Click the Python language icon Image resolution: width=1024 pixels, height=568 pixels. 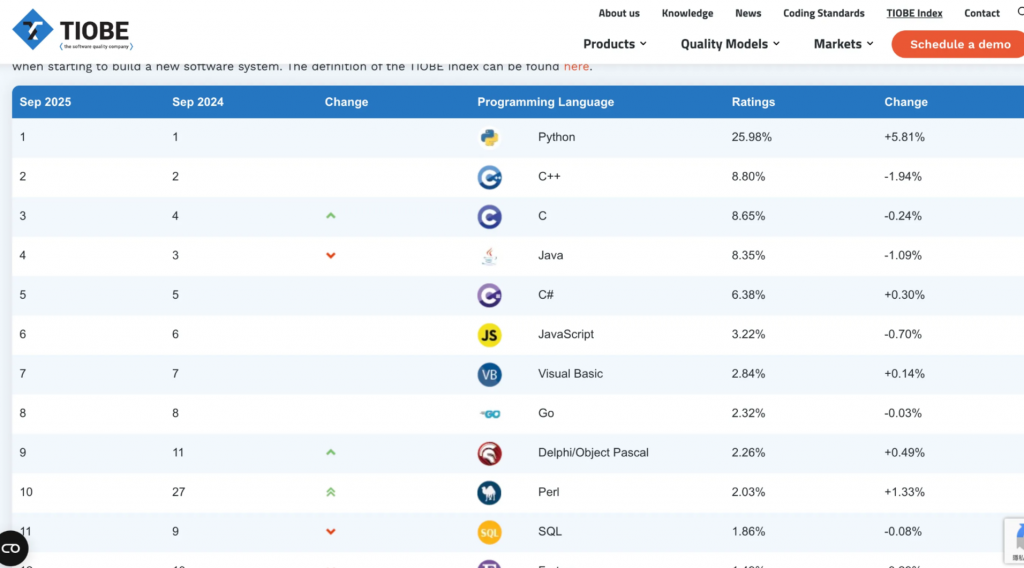tap(489, 138)
